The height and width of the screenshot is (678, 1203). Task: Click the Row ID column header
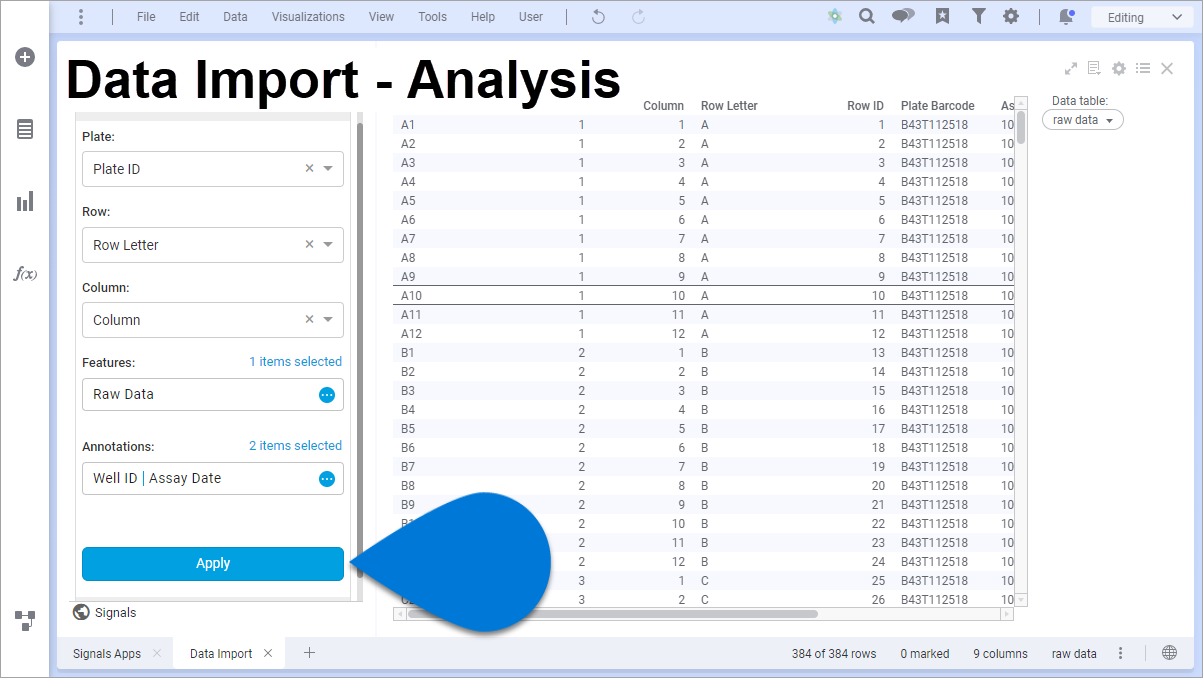tap(865, 106)
